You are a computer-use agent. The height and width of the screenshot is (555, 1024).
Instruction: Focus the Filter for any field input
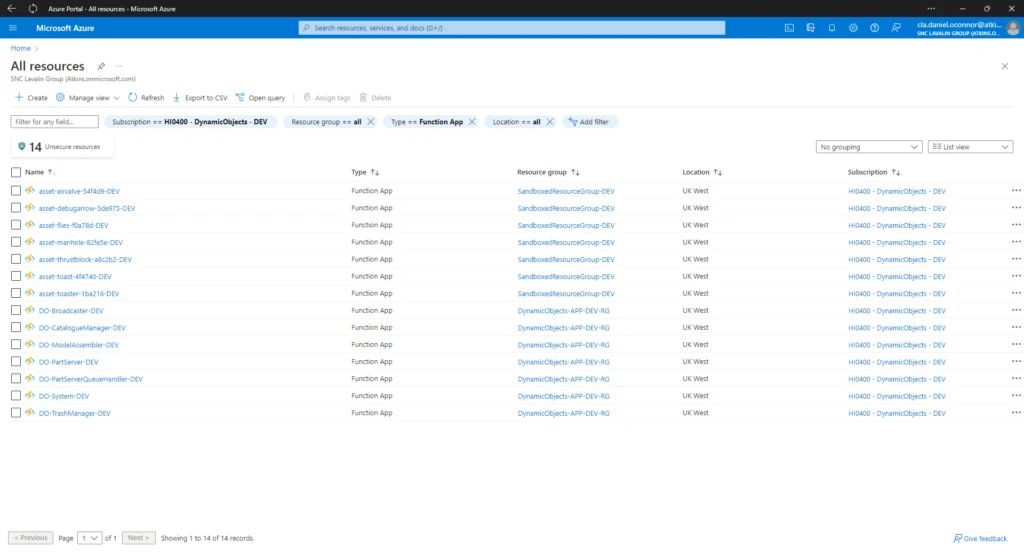point(55,122)
